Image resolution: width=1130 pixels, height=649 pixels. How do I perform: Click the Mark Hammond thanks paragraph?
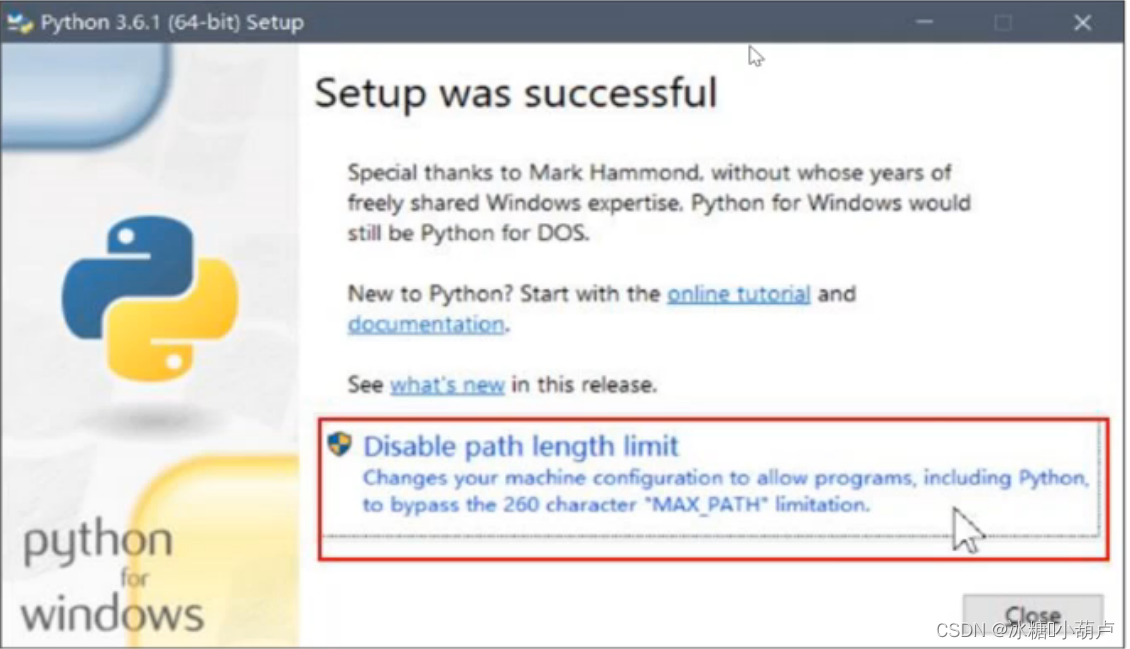658,202
